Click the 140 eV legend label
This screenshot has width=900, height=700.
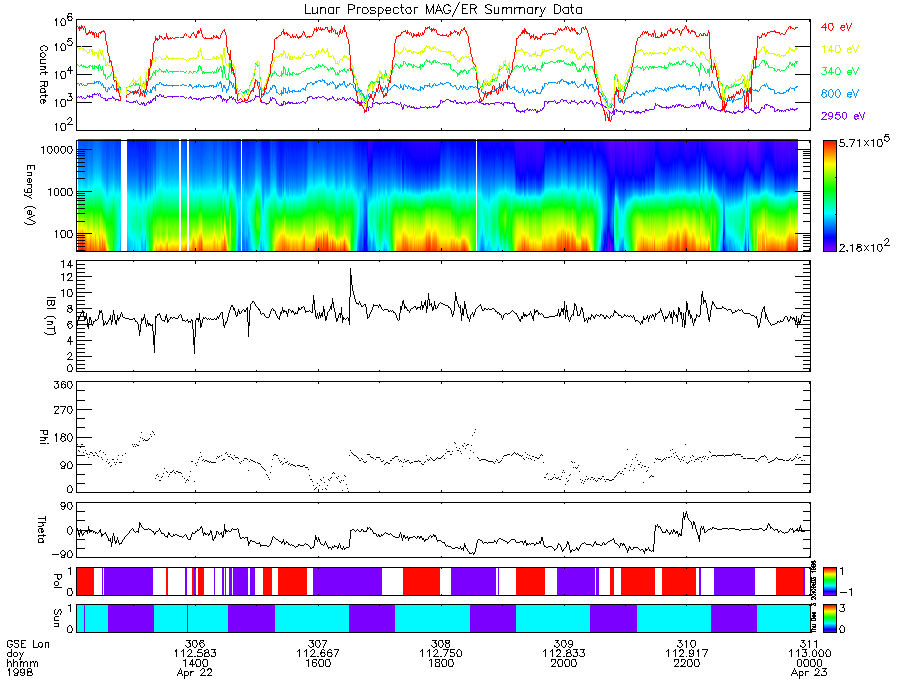[x=840, y=49]
